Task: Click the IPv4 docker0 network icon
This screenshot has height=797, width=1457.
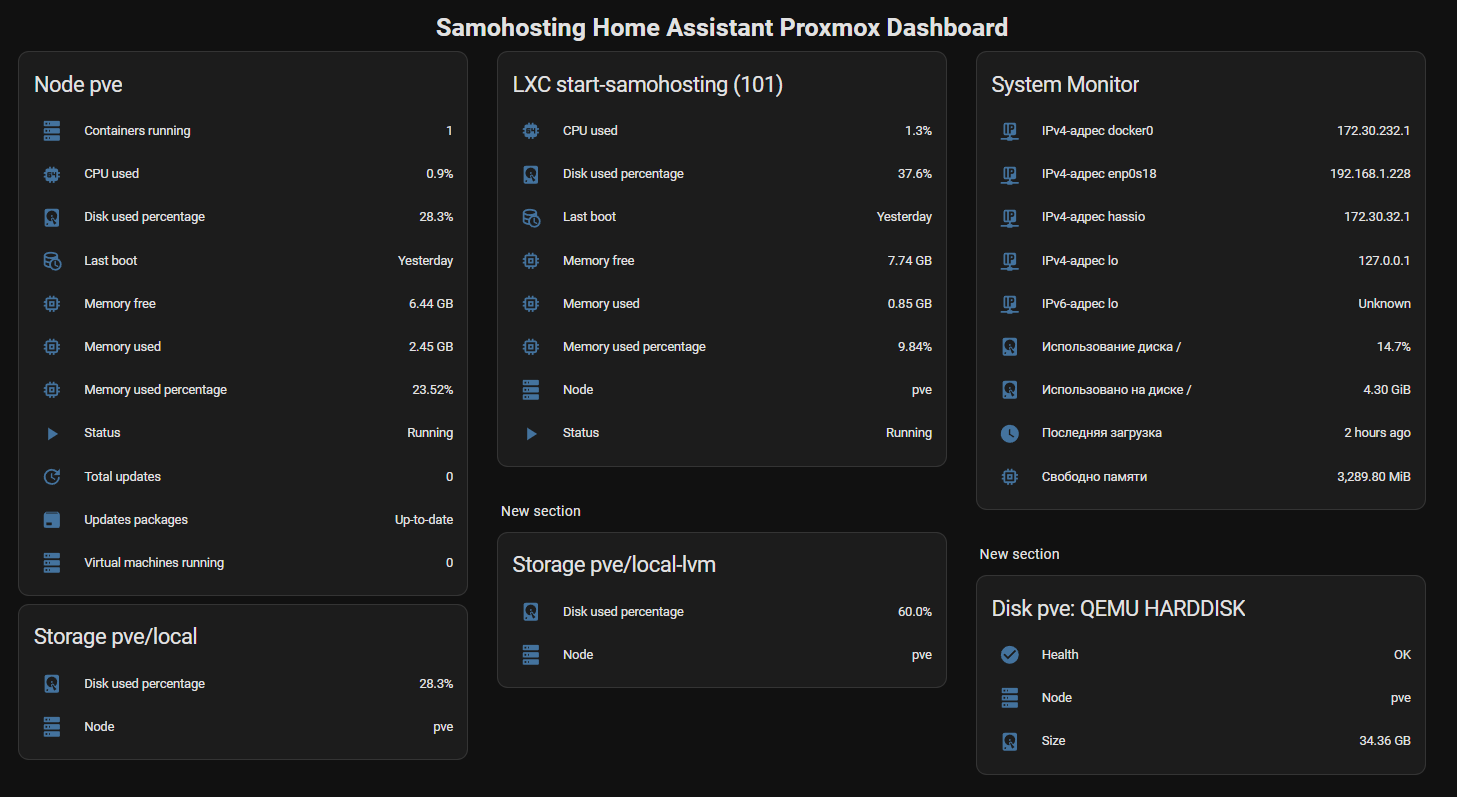Action: coord(1010,131)
